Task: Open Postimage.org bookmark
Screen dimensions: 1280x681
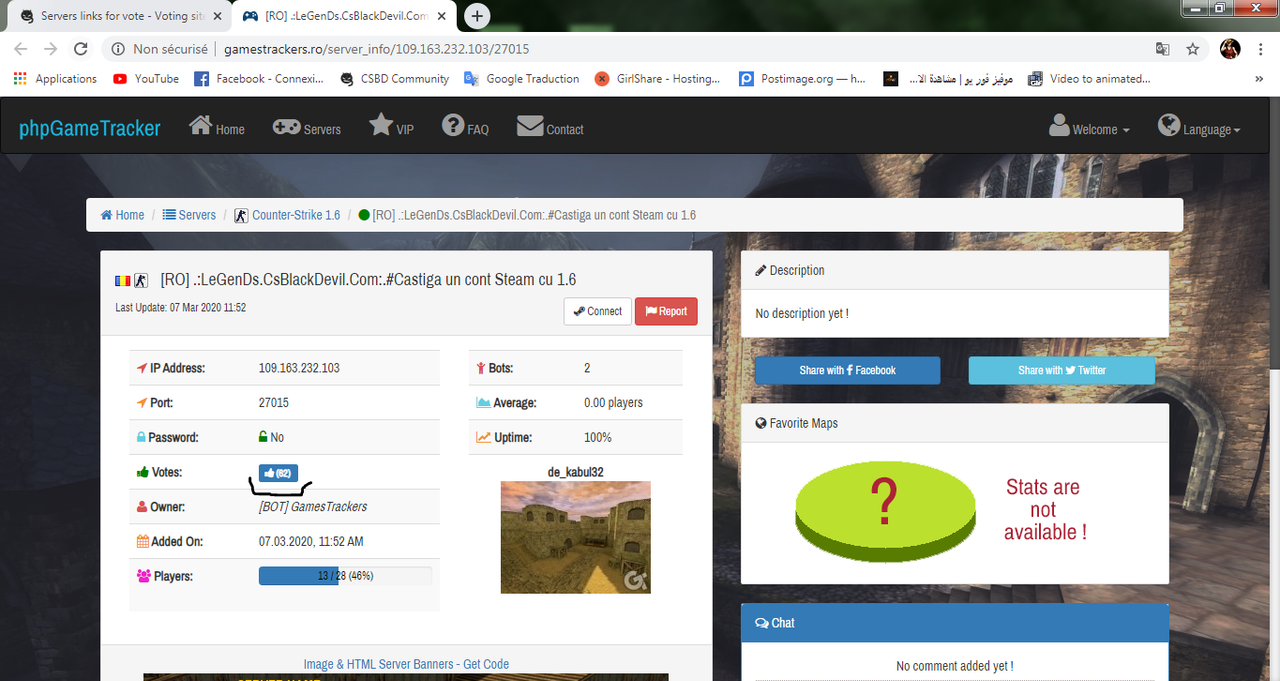Action: (x=802, y=79)
